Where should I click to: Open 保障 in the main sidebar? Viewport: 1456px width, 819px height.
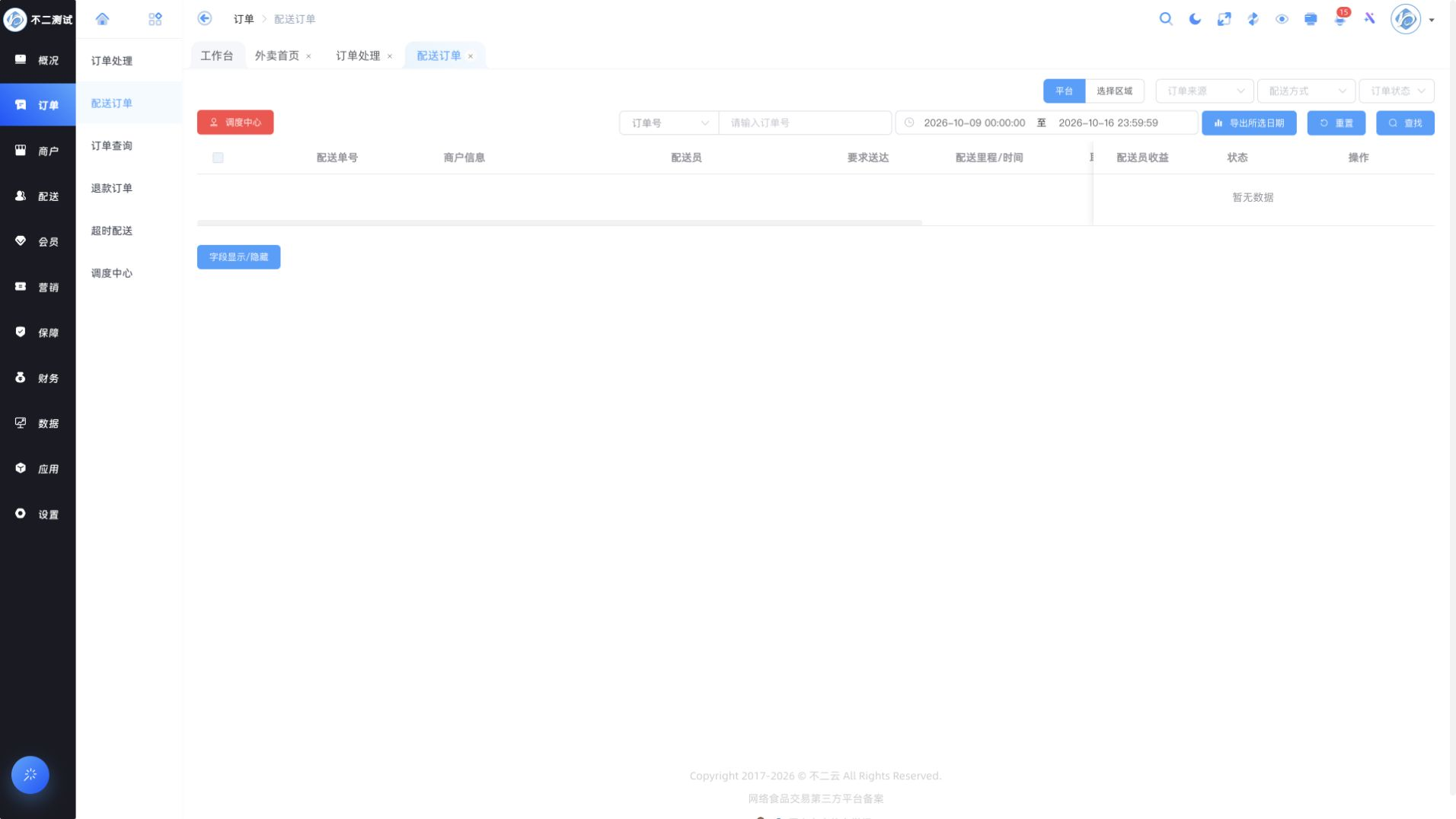37,333
